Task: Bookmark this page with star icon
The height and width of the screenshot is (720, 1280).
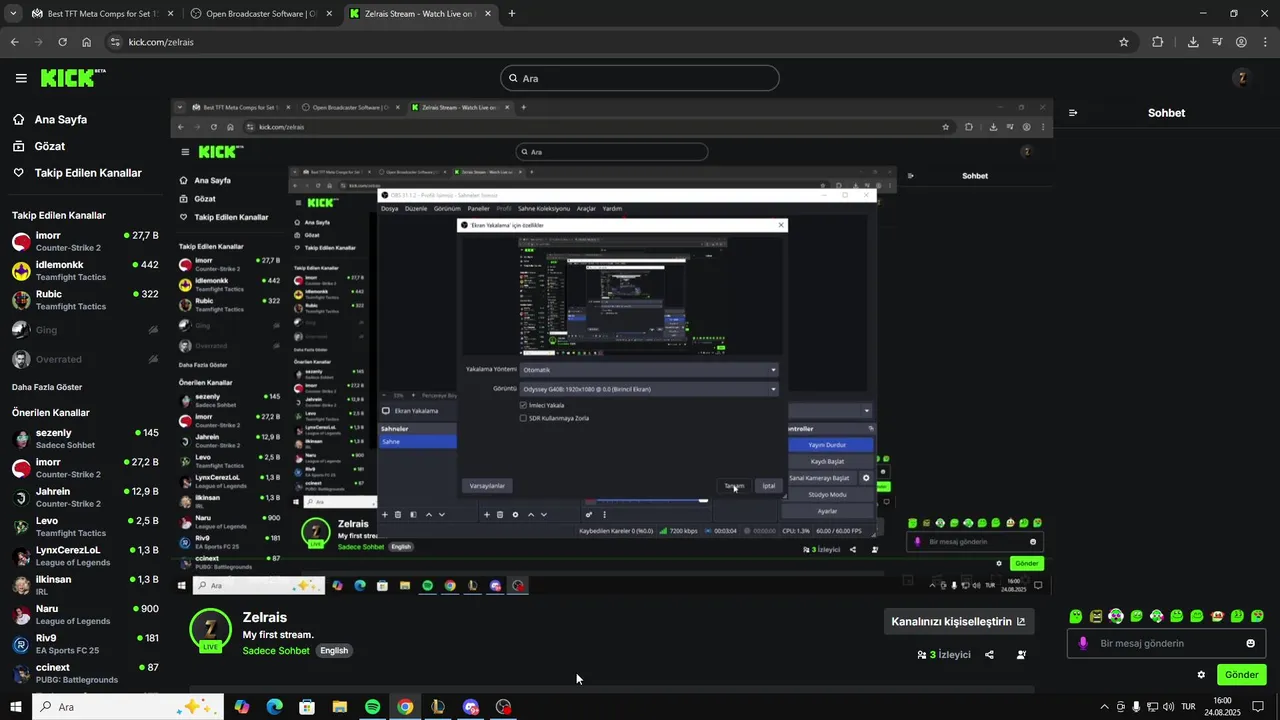Action: (1124, 42)
